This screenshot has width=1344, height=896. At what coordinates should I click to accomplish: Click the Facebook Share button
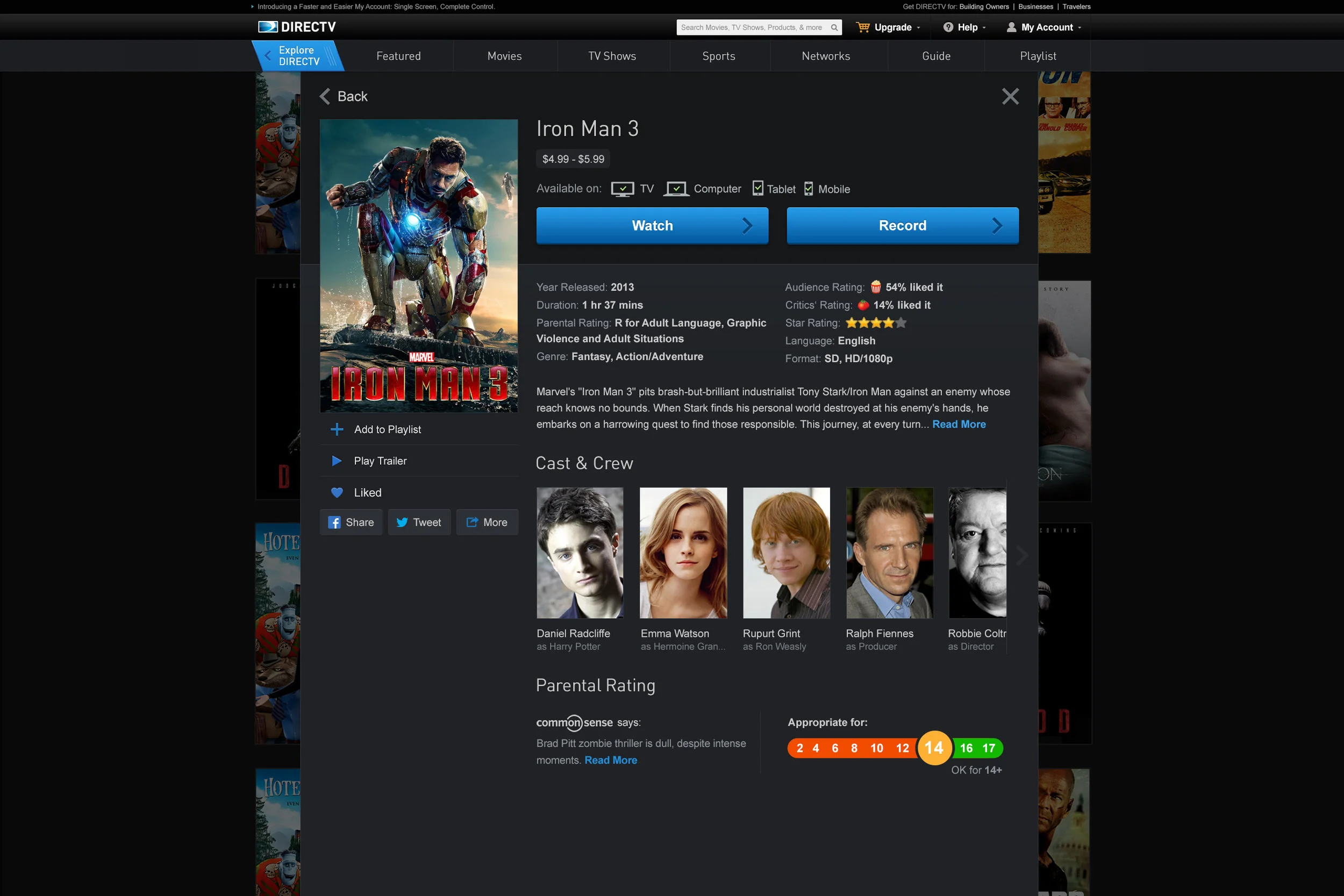351,522
